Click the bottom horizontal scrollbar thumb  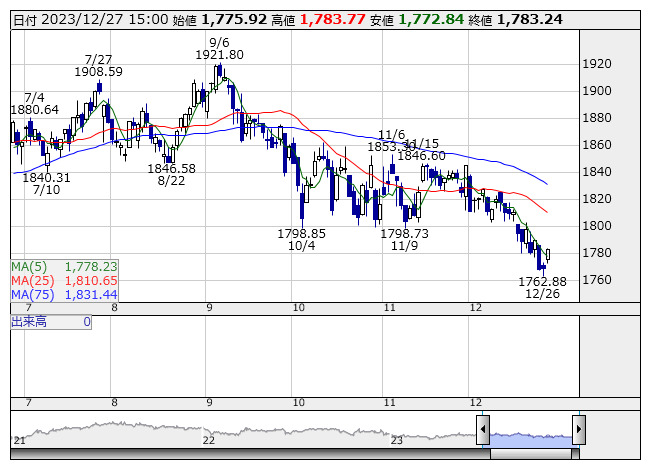pos(531,454)
